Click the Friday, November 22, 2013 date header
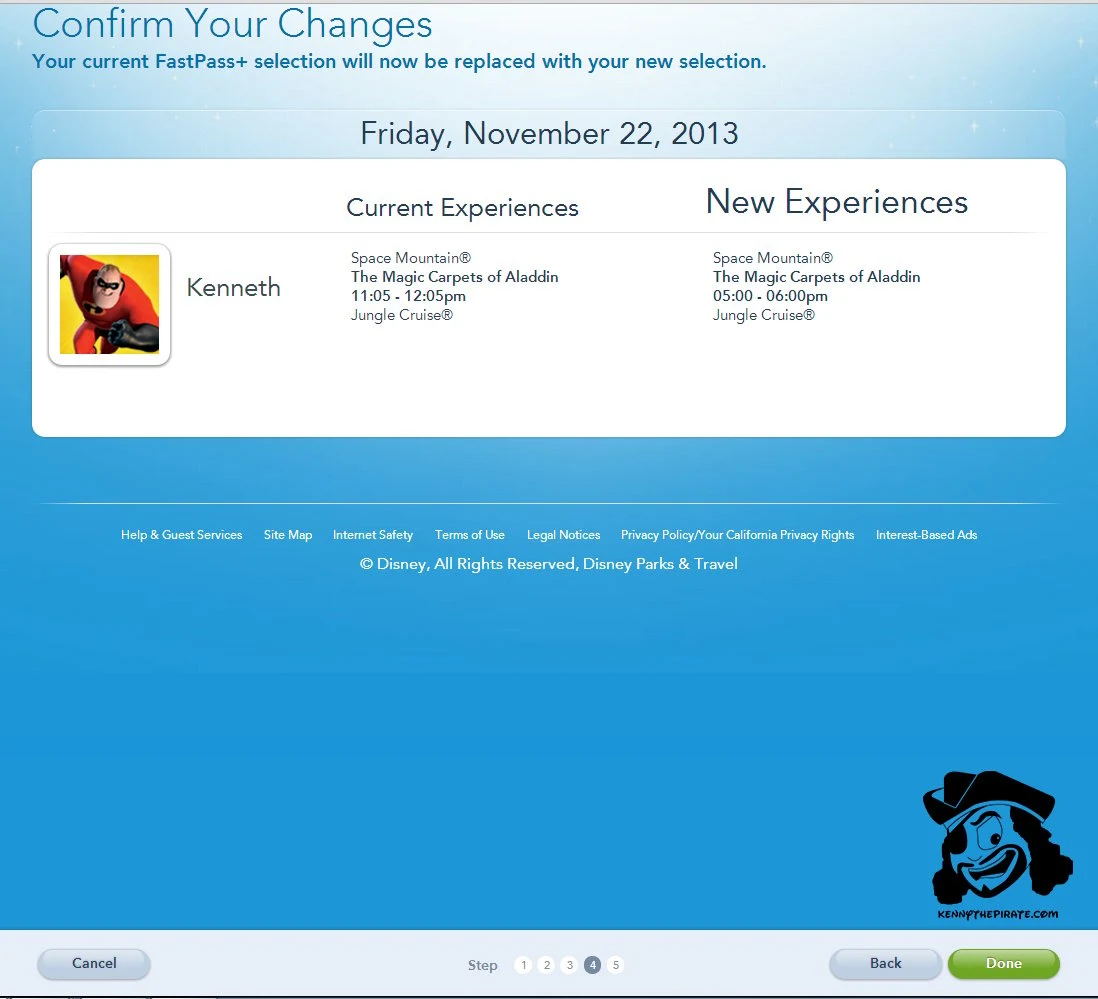Image resolution: width=1098 pixels, height=999 pixels. (549, 133)
